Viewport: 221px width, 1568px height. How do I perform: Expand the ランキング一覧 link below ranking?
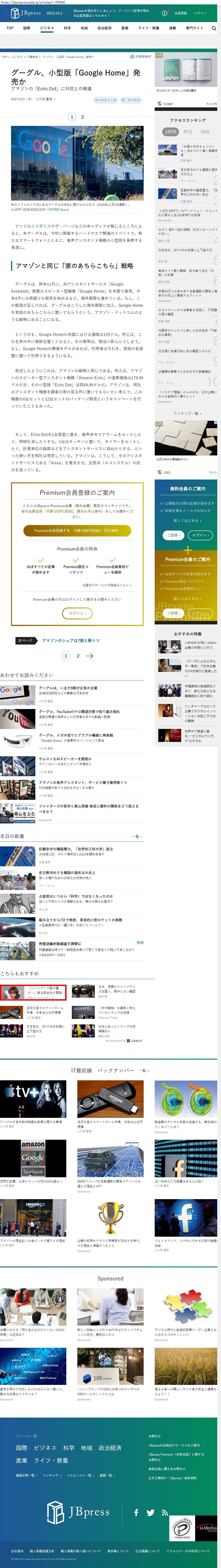(187, 413)
